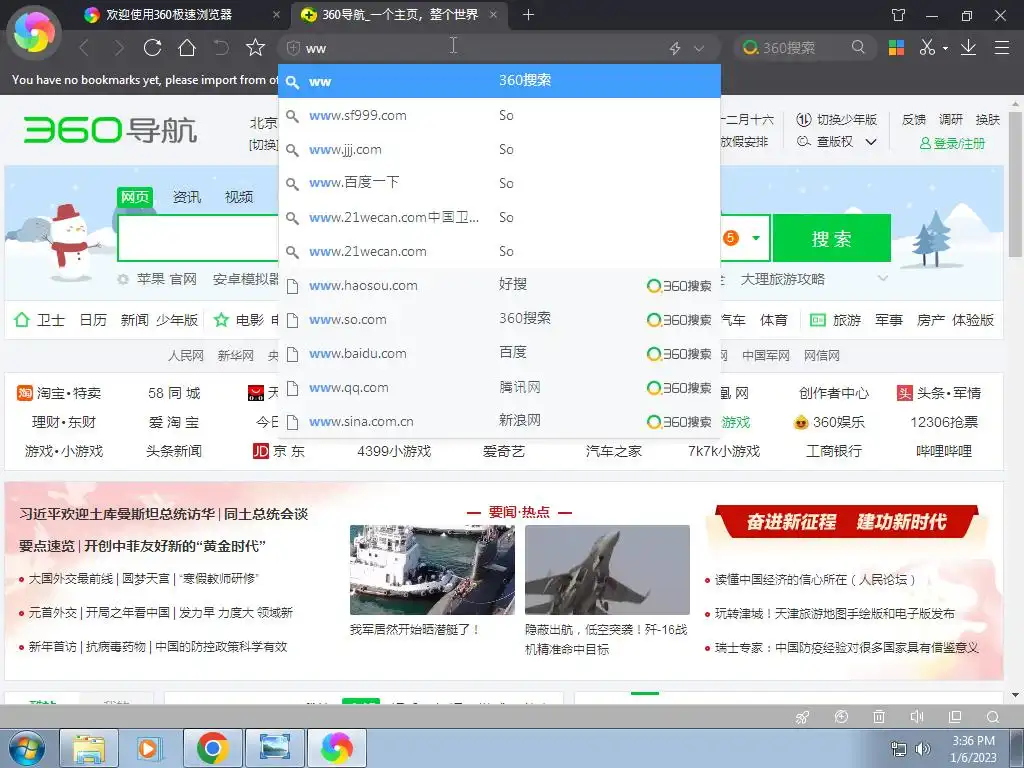Select the 网页 search tab
This screenshot has width=1024, height=768.
(x=135, y=197)
